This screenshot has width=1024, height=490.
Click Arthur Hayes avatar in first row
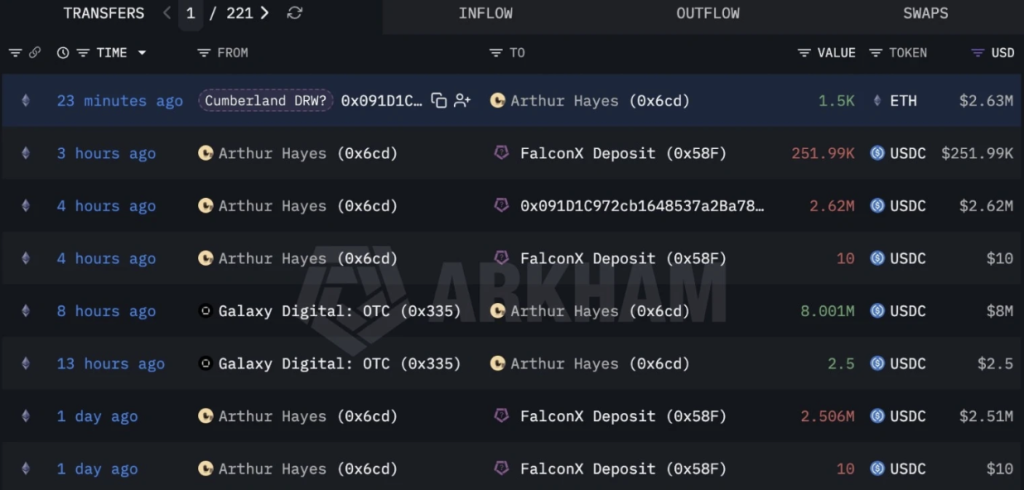498,101
